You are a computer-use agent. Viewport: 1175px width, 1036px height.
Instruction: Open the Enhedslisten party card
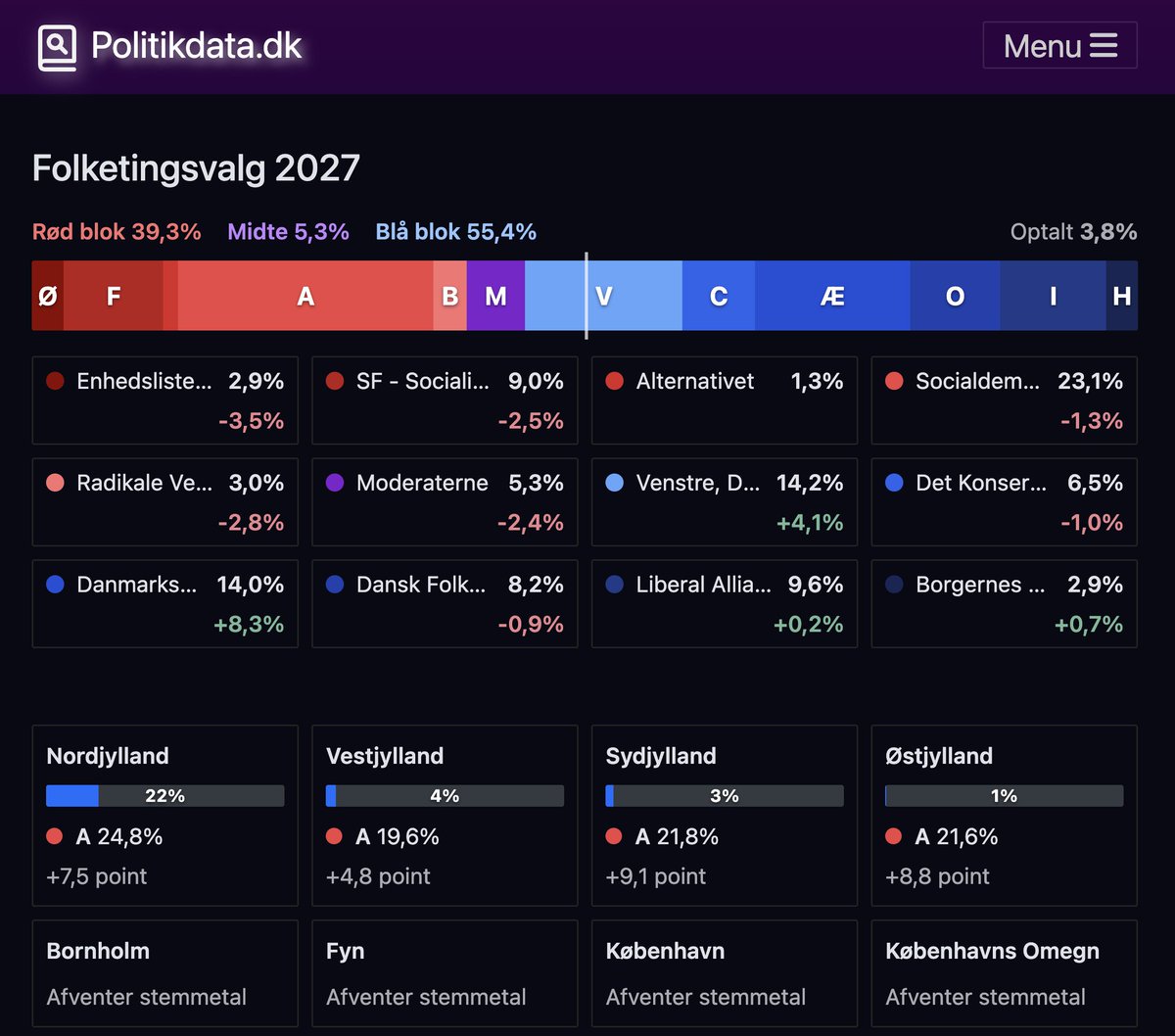[x=164, y=400]
